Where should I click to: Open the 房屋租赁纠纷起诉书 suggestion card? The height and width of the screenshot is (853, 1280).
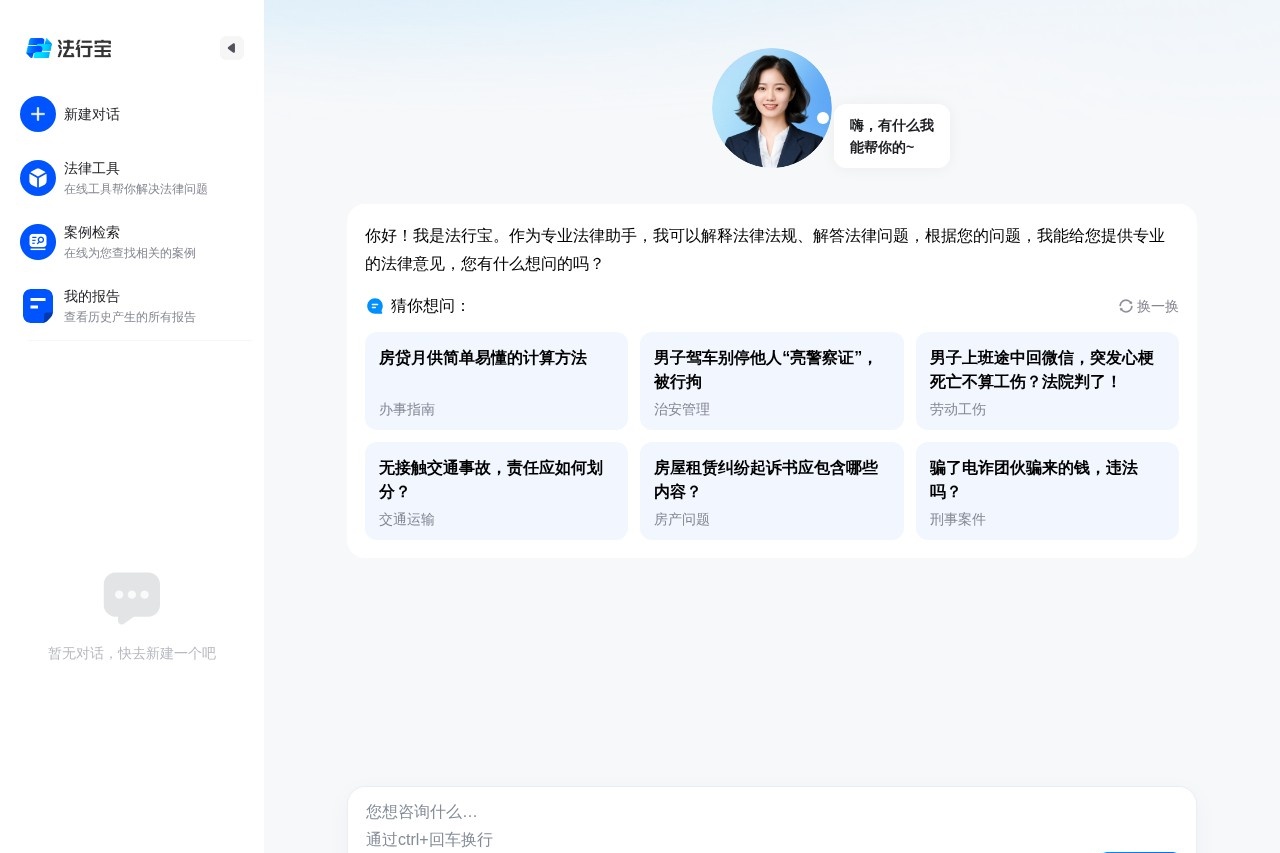pos(772,491)
